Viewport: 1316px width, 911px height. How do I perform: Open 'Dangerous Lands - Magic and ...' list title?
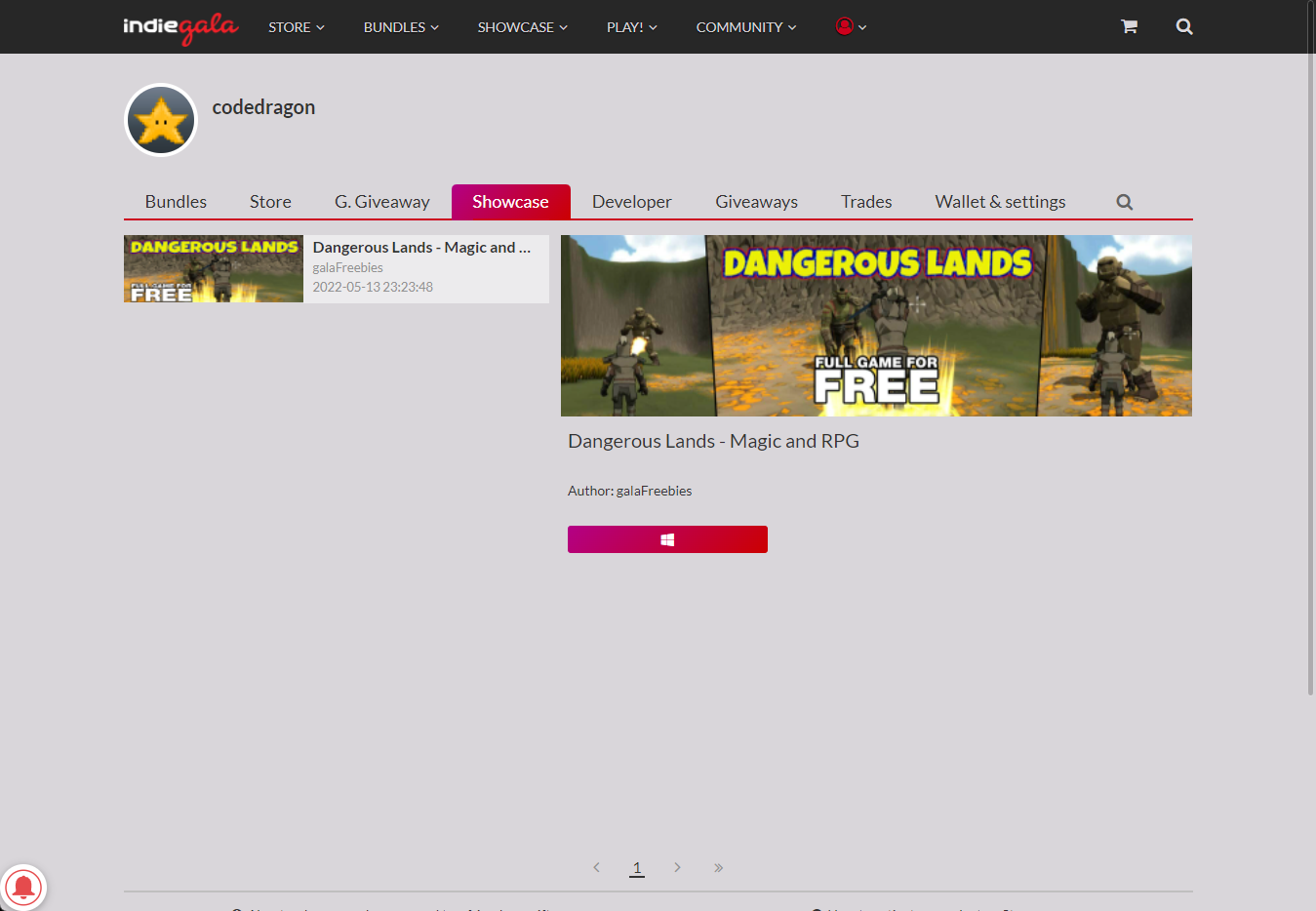tap(421, 248)
